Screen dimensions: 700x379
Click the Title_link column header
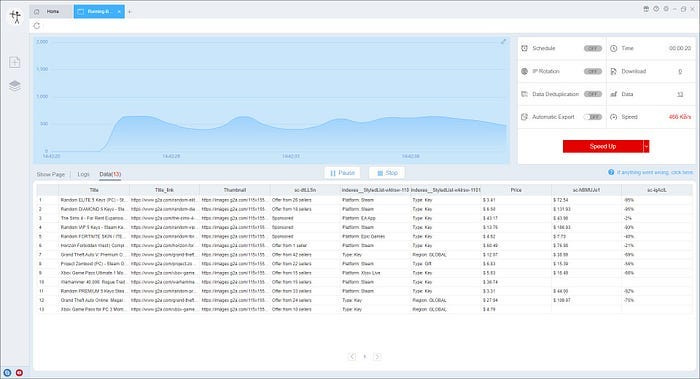pos(164,190)
